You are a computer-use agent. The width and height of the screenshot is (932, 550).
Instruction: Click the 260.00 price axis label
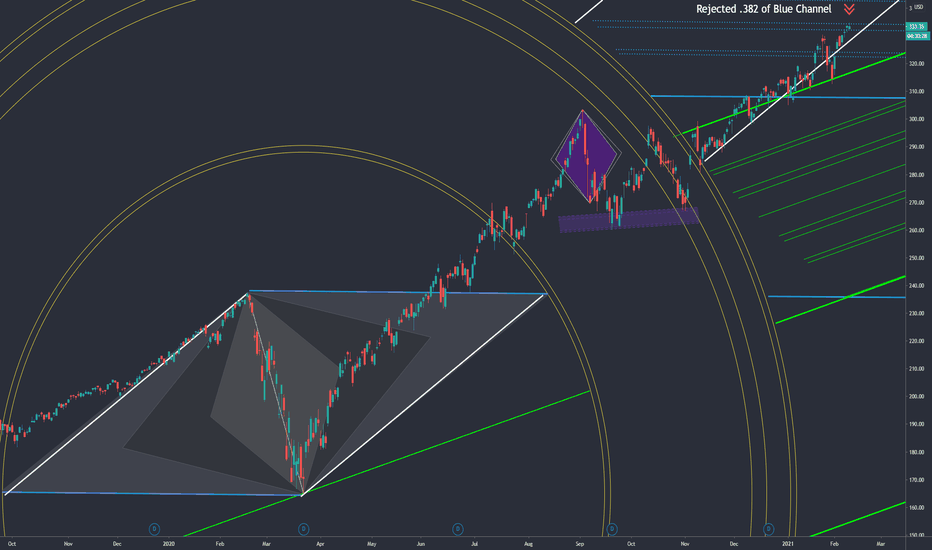[916, 230]
